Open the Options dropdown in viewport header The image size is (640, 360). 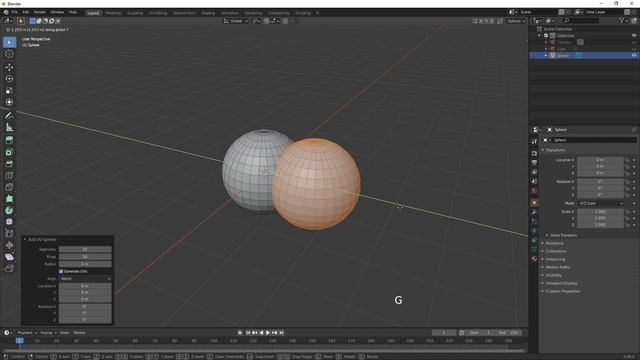[x=516, y=21]
